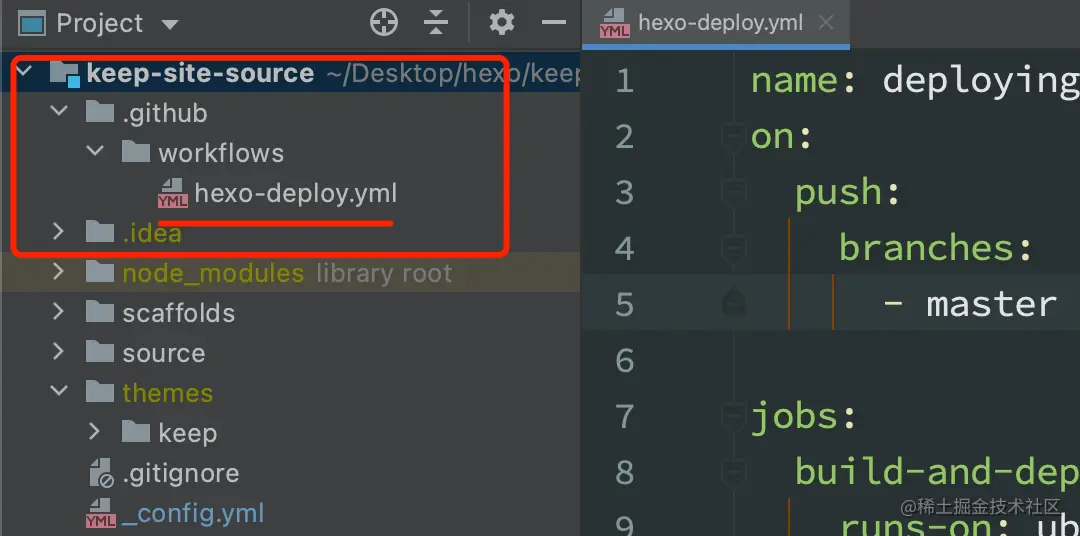Click the 'name' key on line 1
This screenshot has height=536, width=1080.
coord(796,81)
